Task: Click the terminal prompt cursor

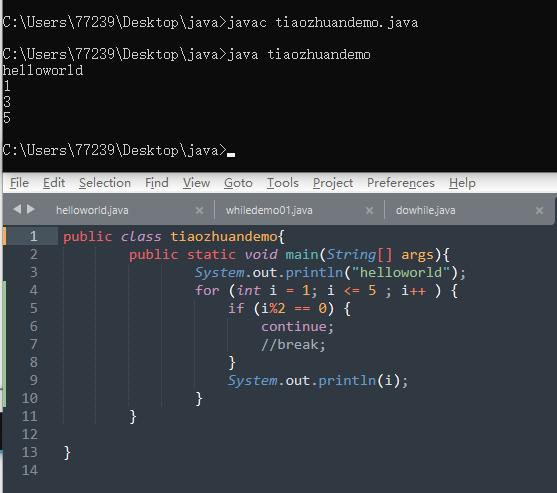Action: [x=231, y=155]
